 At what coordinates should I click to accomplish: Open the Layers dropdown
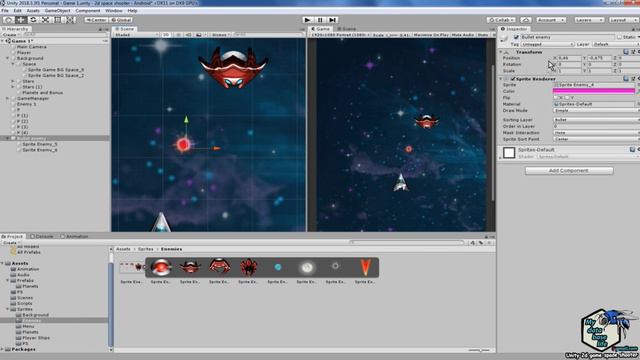589,20
